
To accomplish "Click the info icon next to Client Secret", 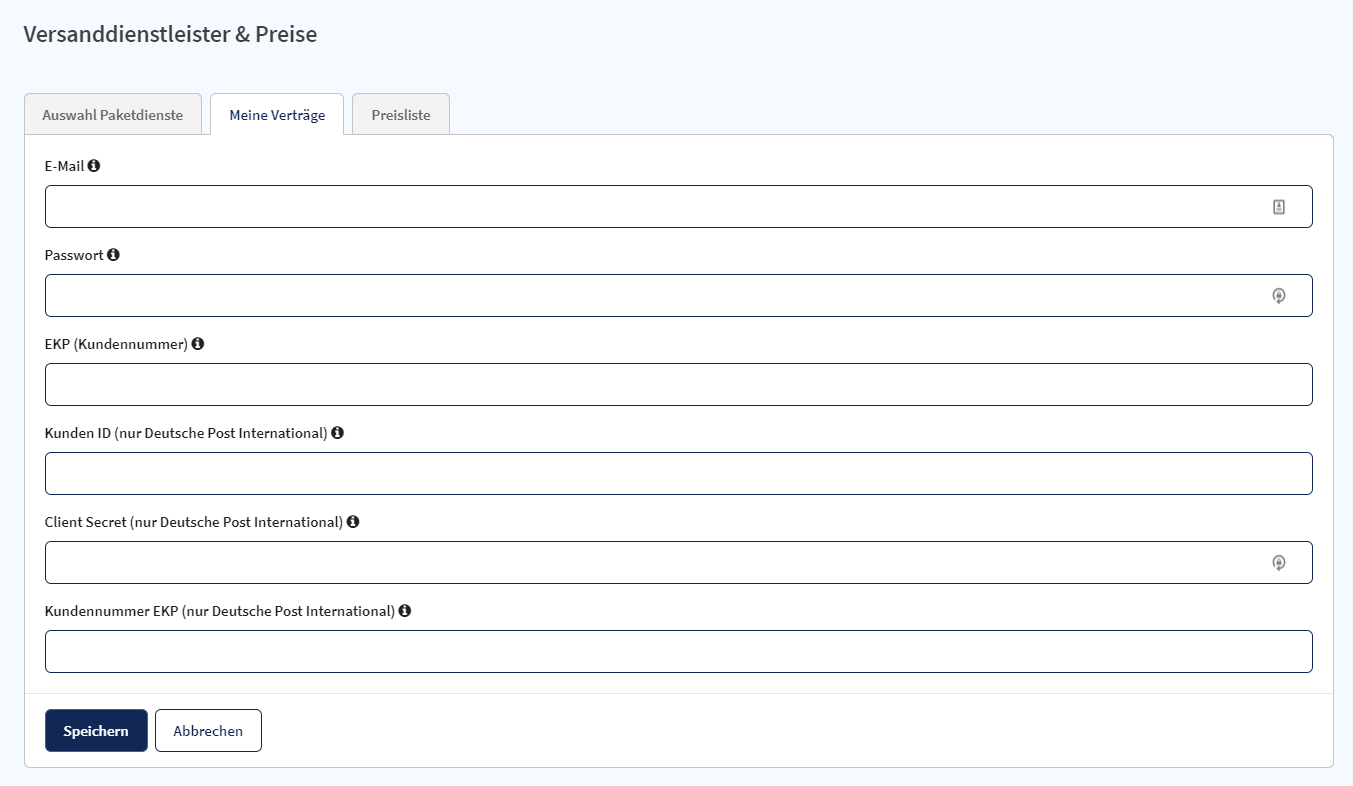I will 353,522.
